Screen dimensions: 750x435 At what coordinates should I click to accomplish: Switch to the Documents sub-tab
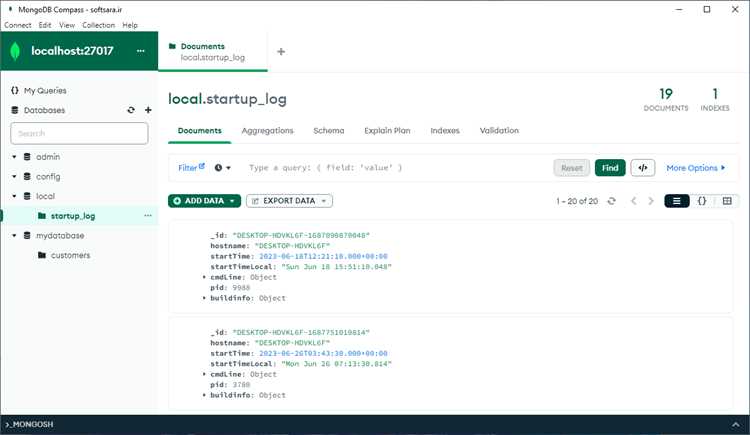point(199,131)
